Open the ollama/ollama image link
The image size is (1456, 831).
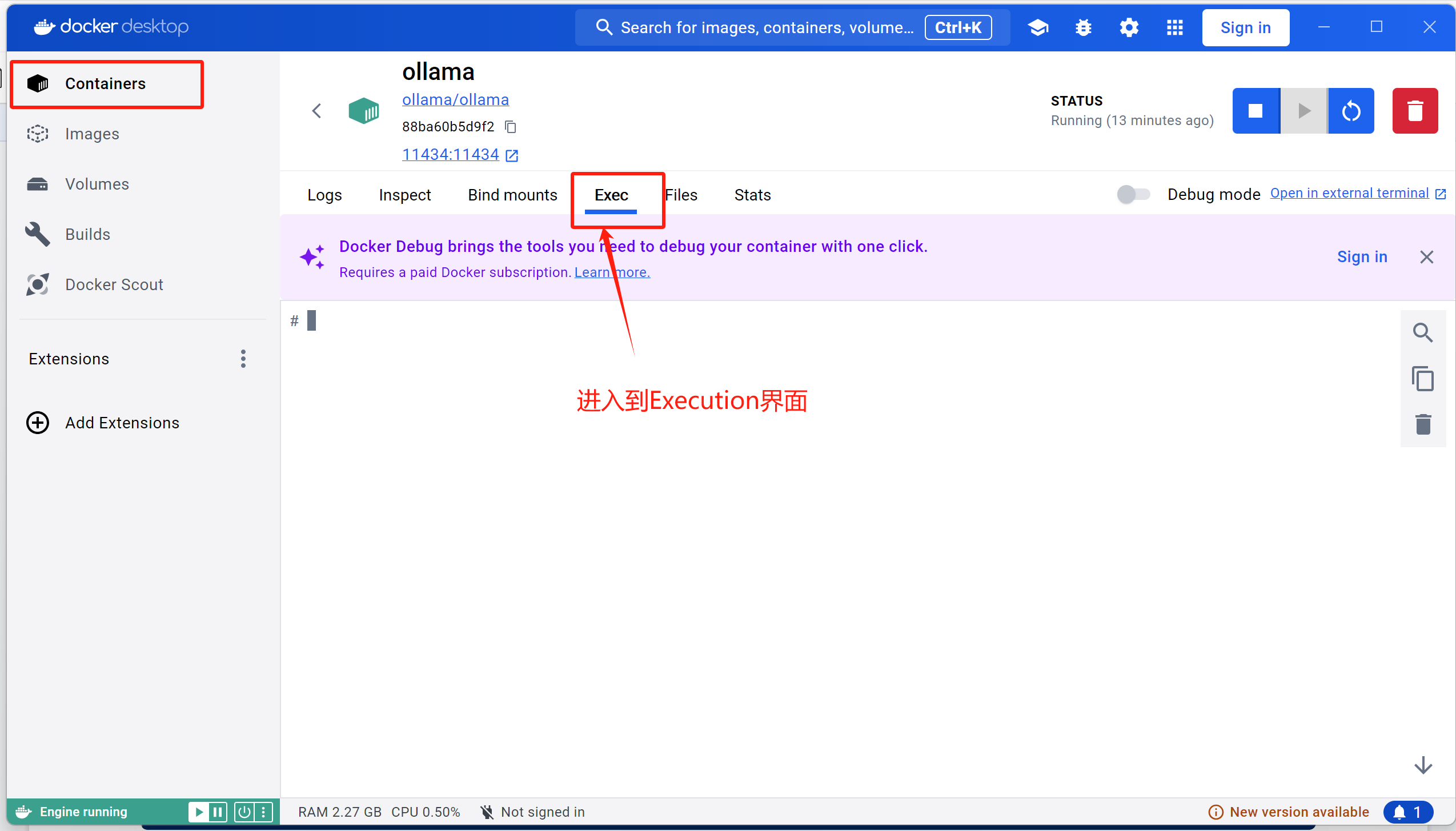455,100
